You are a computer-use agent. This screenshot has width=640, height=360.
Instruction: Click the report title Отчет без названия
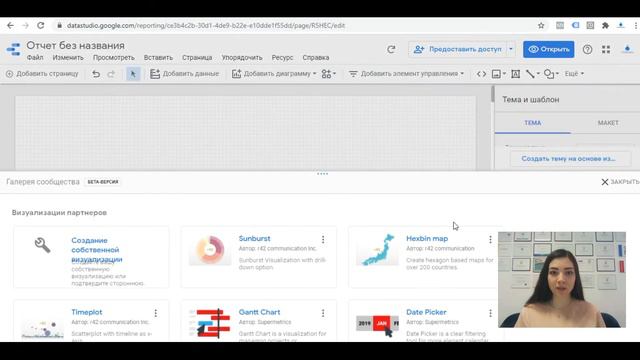click(76, 45)
